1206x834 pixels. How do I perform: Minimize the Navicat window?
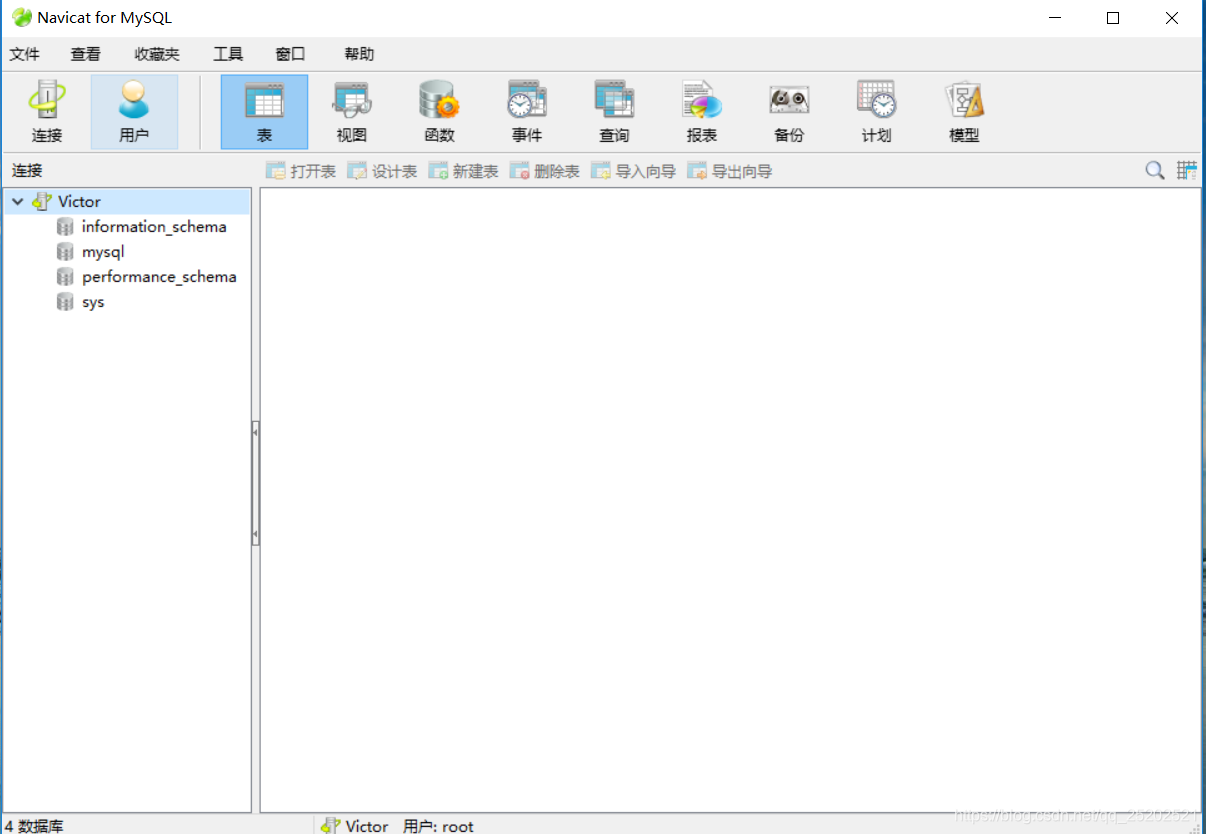point(1054,18)
